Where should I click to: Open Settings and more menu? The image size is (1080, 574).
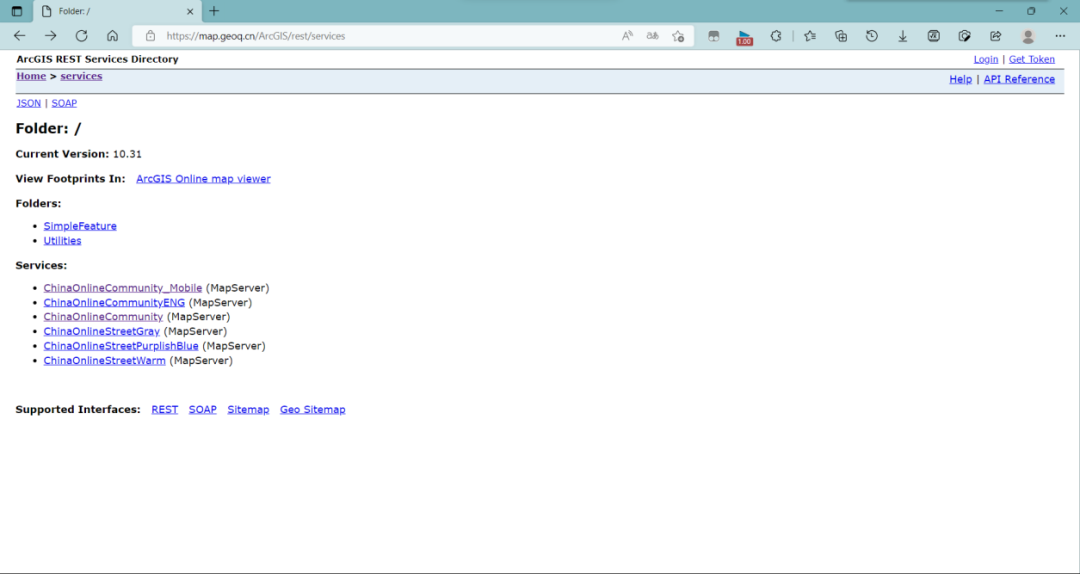[x=1060, y=36]
